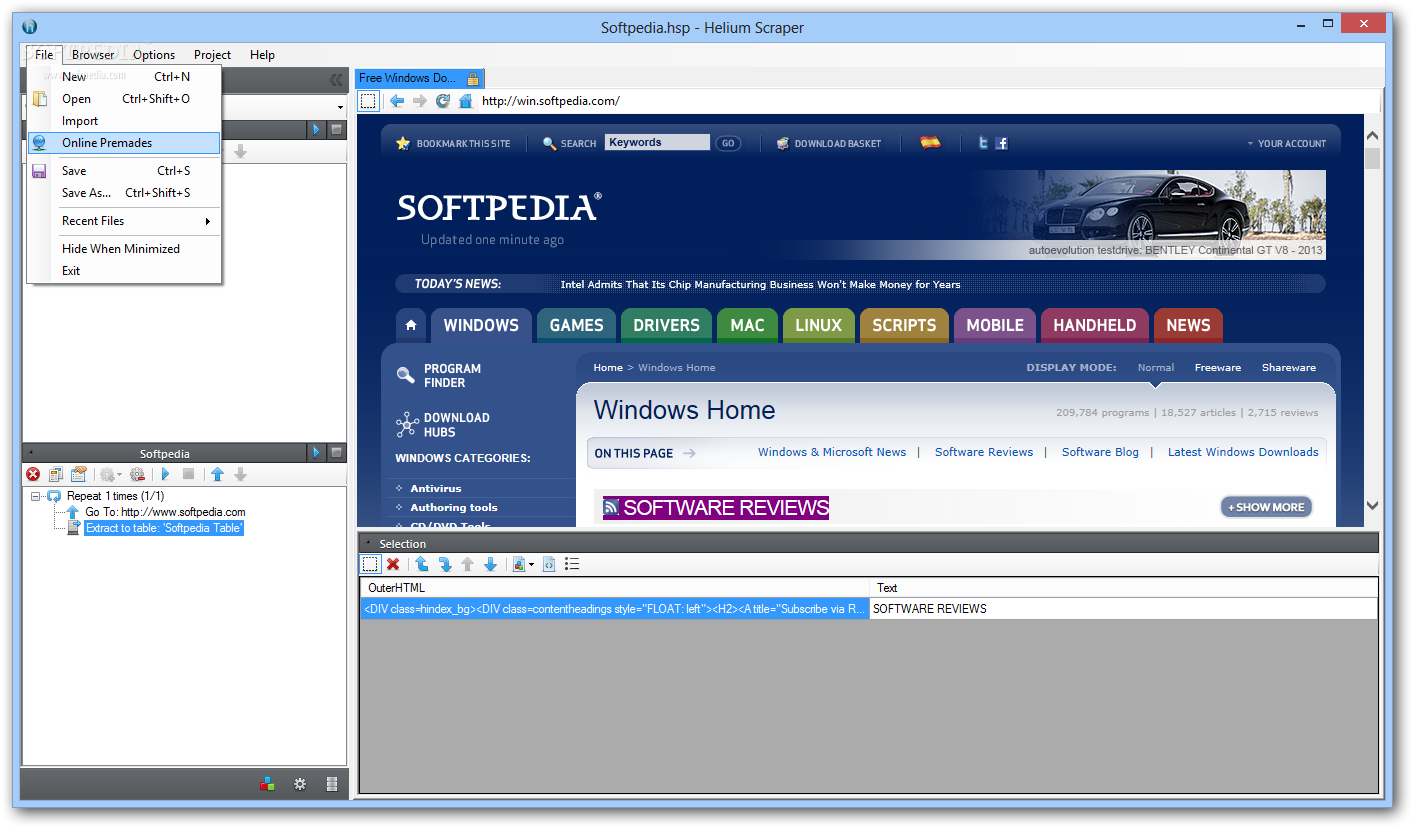Go back in embedded browser
Viewport: 1413px width, 828px height.
pos(397,101)
